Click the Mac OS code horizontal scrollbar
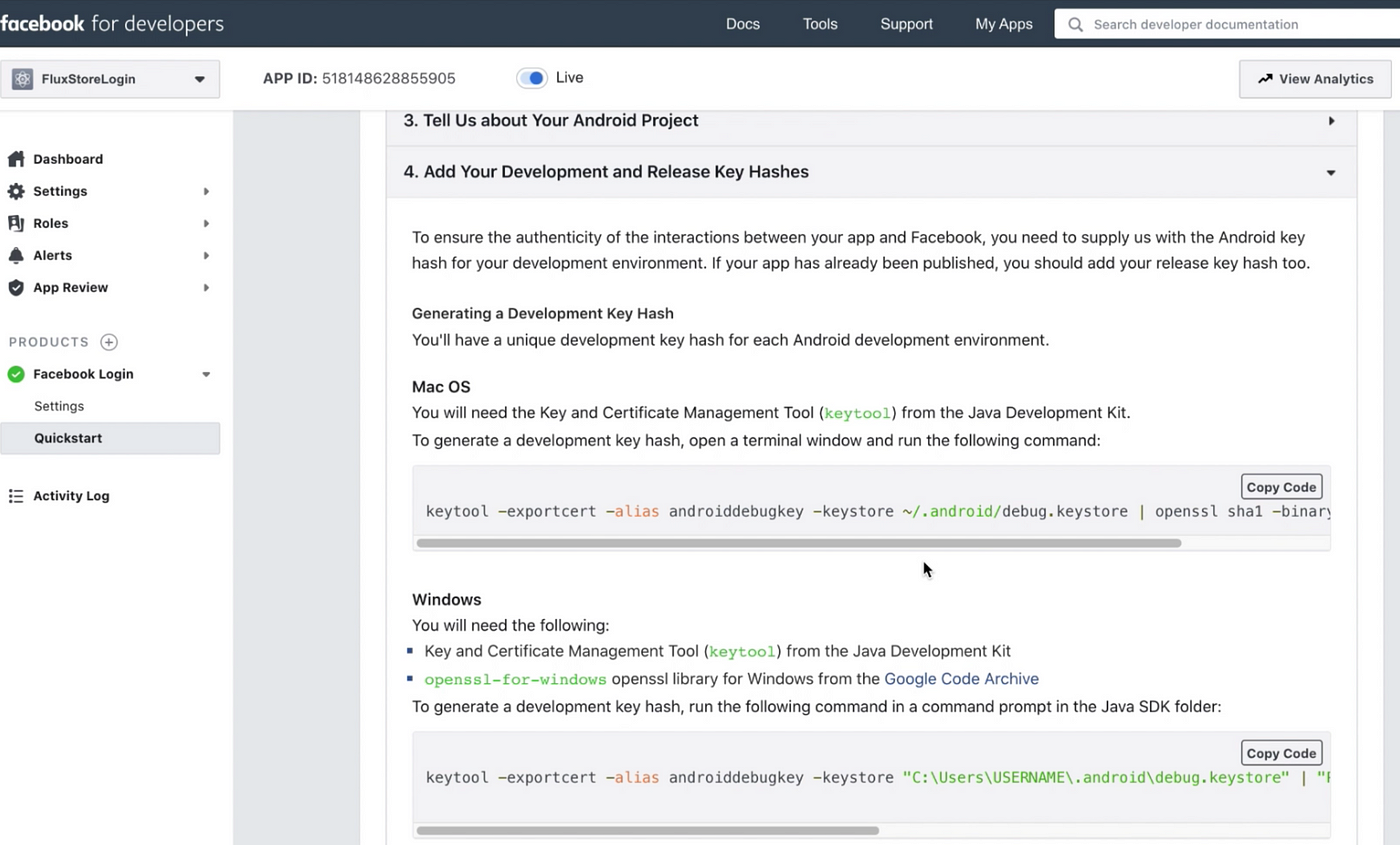 799,543
